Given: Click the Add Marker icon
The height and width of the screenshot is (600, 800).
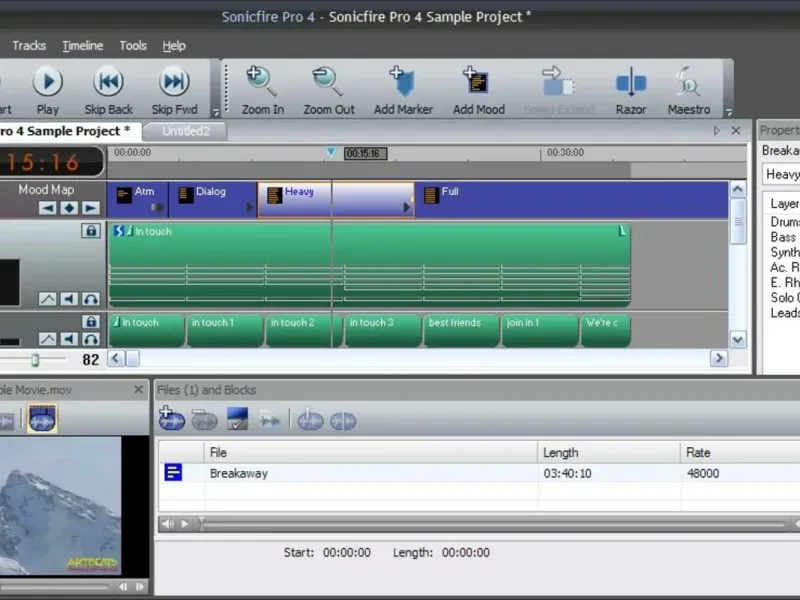Looking at the screenshot, I should click(403, 84).
